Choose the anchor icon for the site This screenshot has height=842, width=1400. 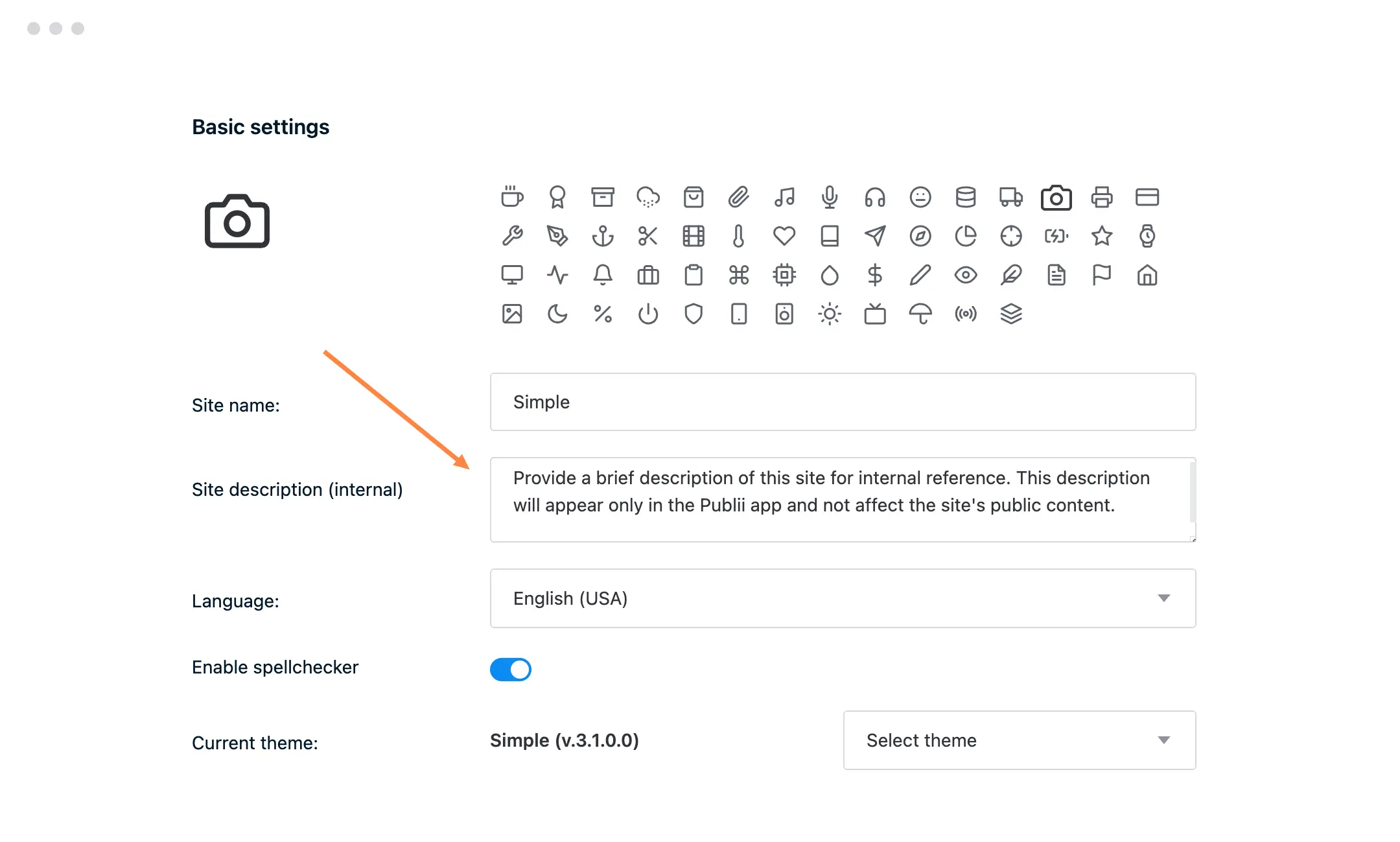click(x=603, y=236)
